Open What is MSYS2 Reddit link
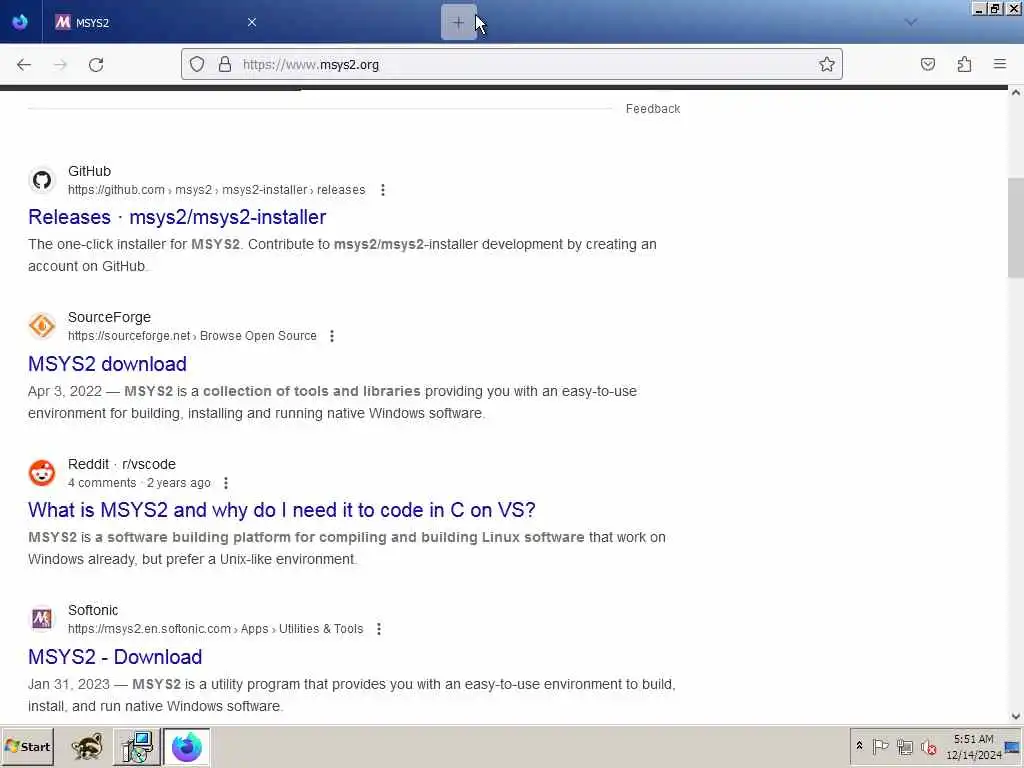Viewport: 1024px width, 768px height. (281, 510)
